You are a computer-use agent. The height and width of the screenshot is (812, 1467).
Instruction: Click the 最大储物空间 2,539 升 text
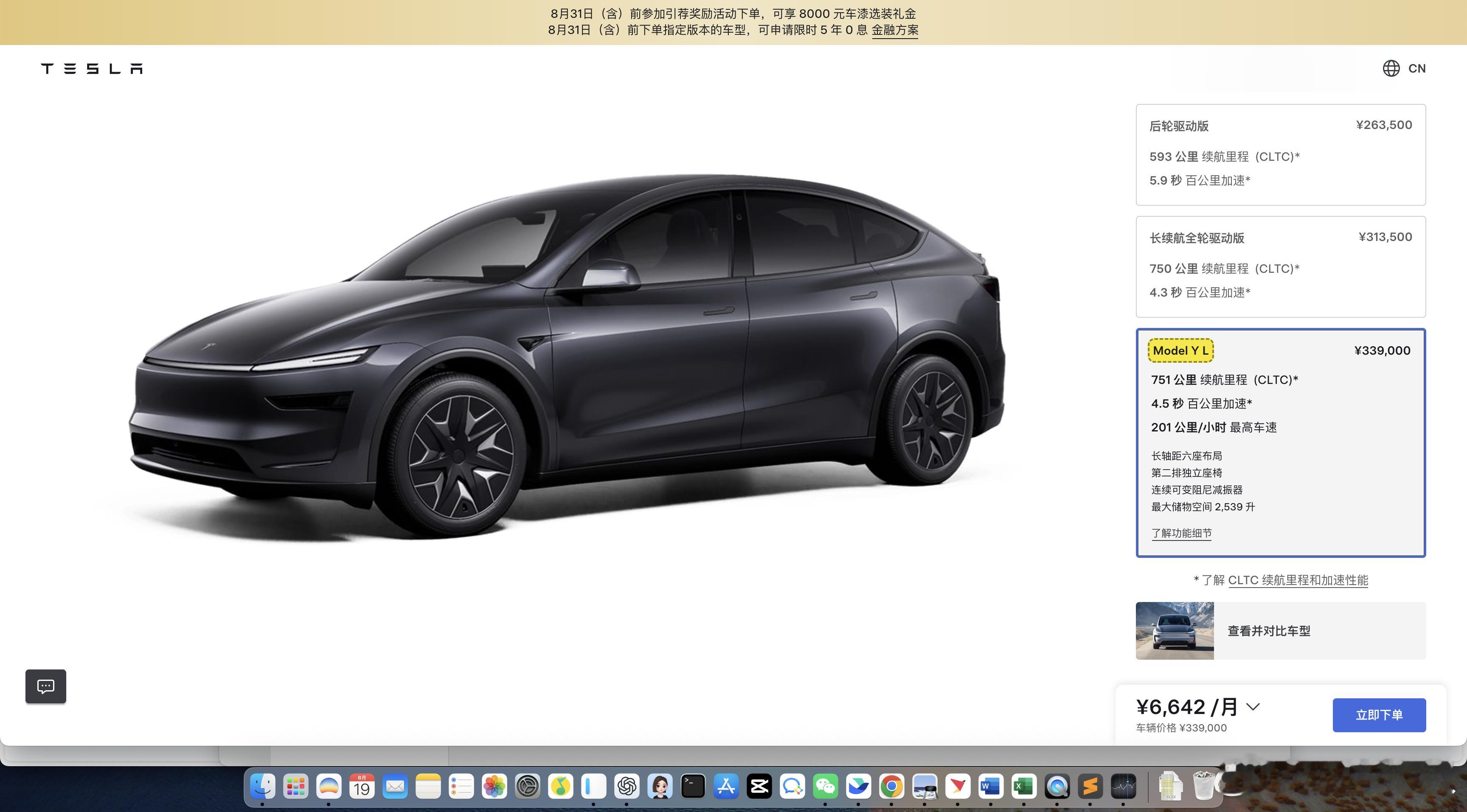coord(1203,507)
